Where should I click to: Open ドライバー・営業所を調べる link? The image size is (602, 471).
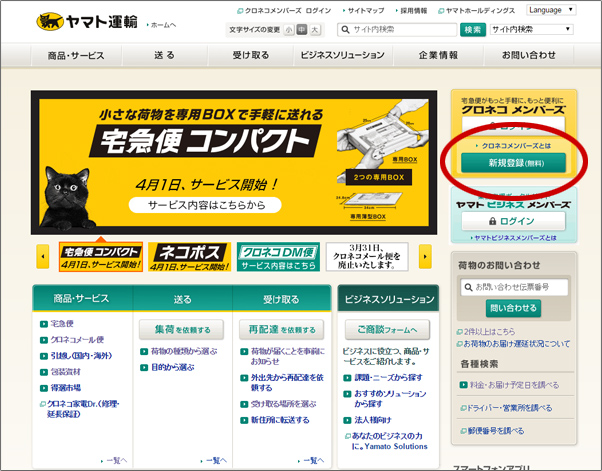pos(506,408)
